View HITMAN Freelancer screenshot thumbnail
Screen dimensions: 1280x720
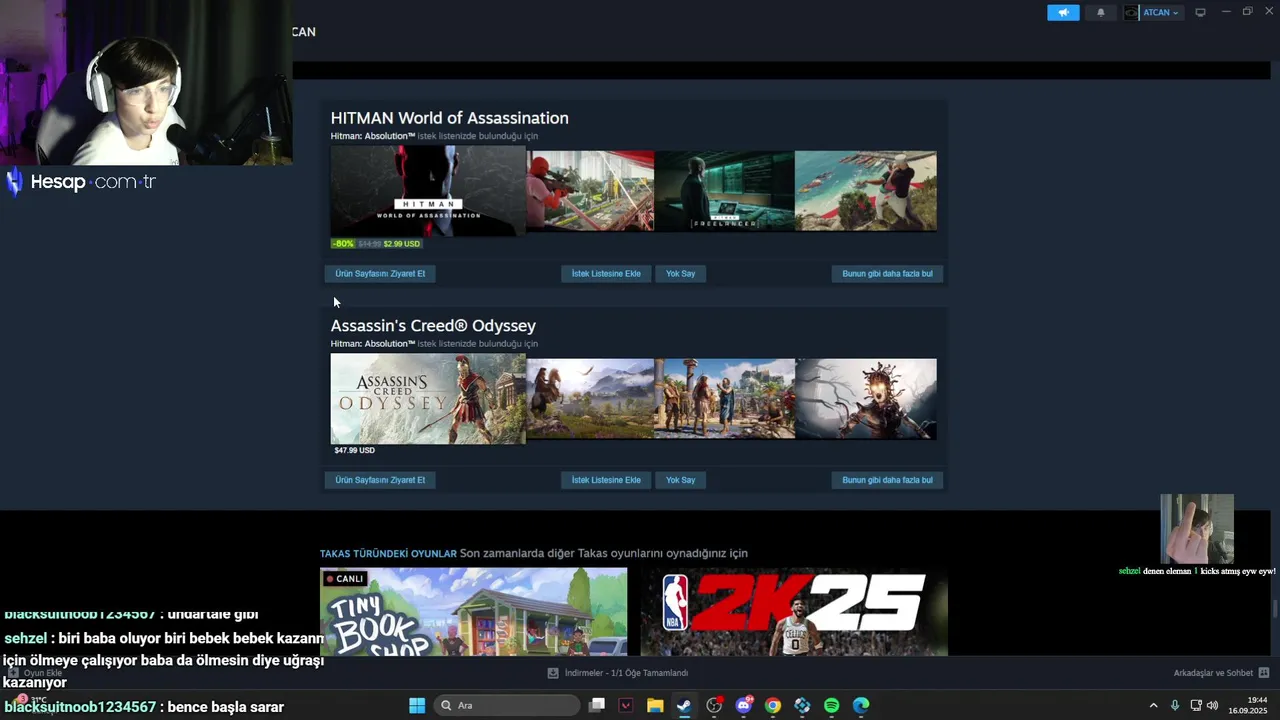point(724,191)
